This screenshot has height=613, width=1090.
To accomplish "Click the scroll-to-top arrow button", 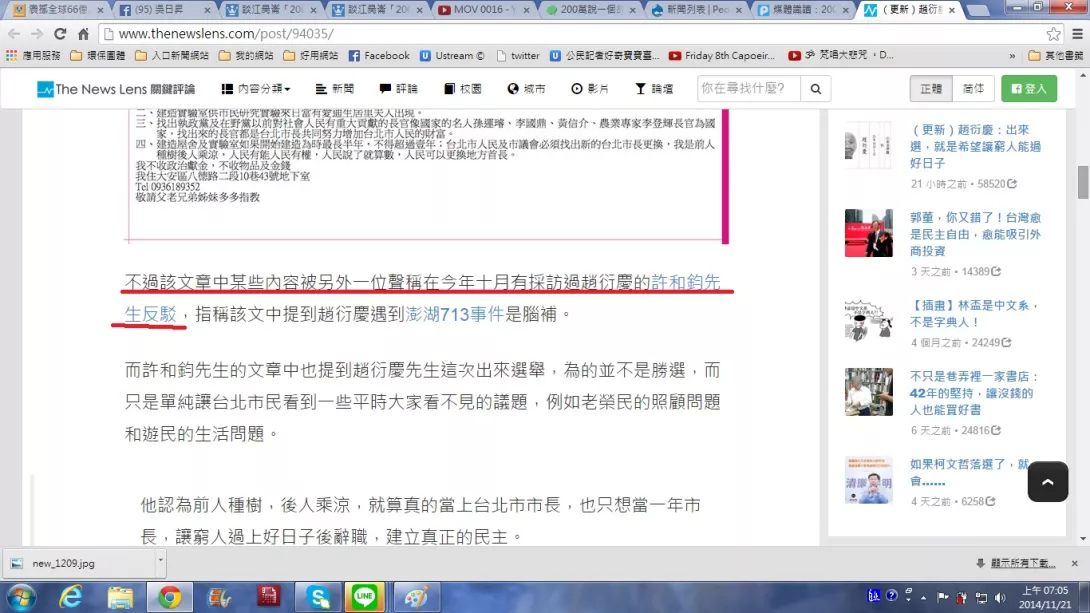I will (1048, 482).
